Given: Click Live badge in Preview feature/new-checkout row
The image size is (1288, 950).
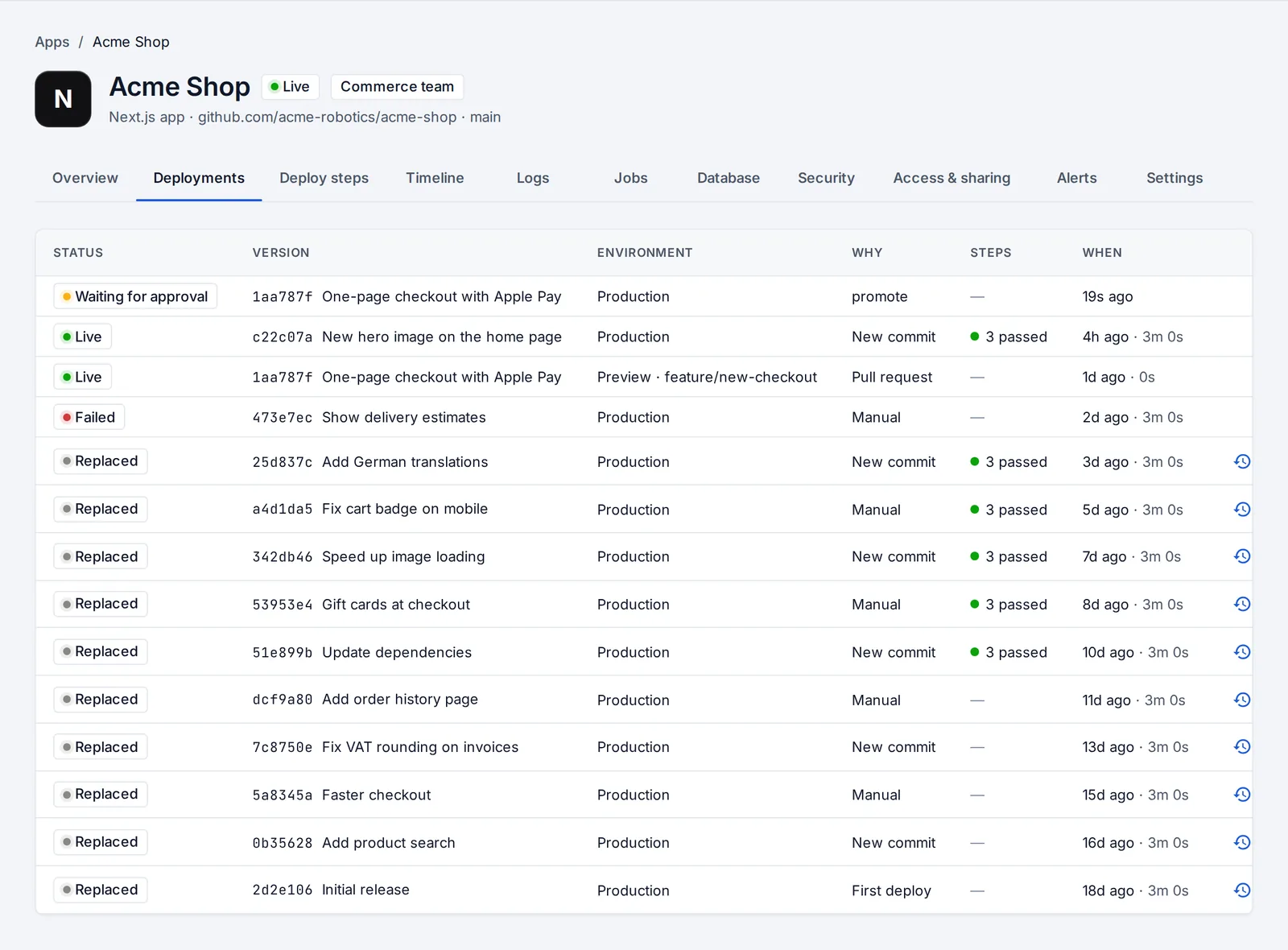Looking at the screenshot, I should pyautogui.click(x=82, y=377).
